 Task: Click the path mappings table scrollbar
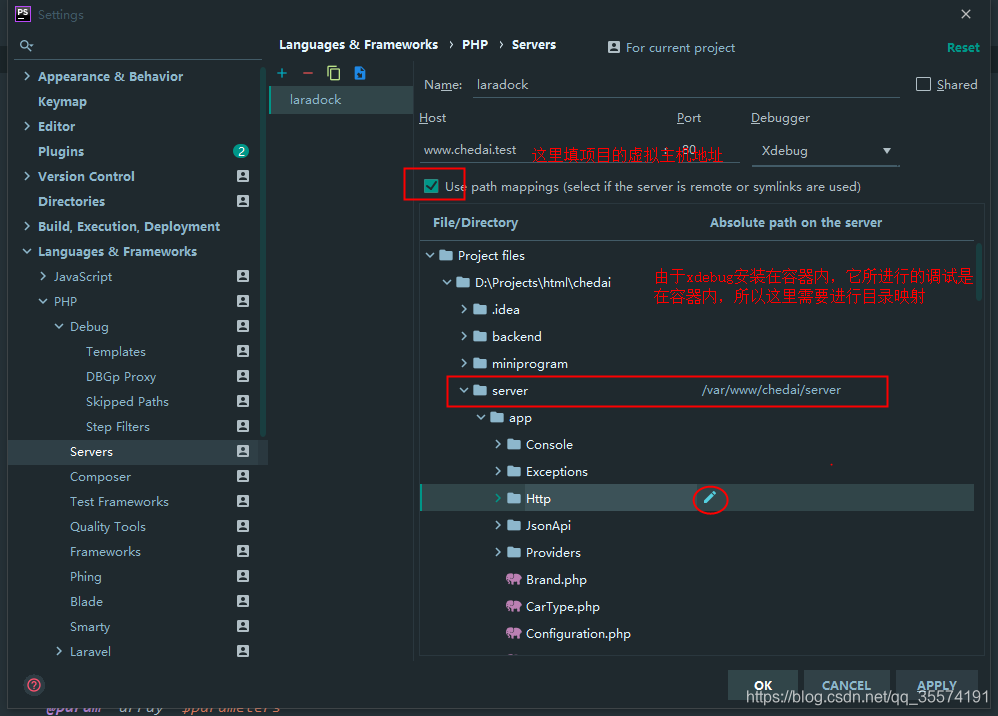pyautogui.click(x=978, y=272)
